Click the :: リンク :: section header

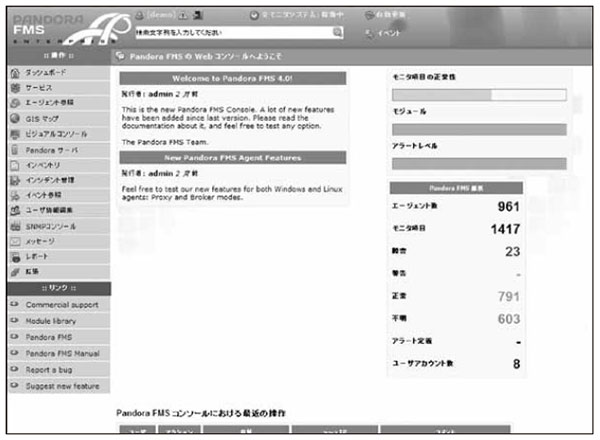point(59,288)
